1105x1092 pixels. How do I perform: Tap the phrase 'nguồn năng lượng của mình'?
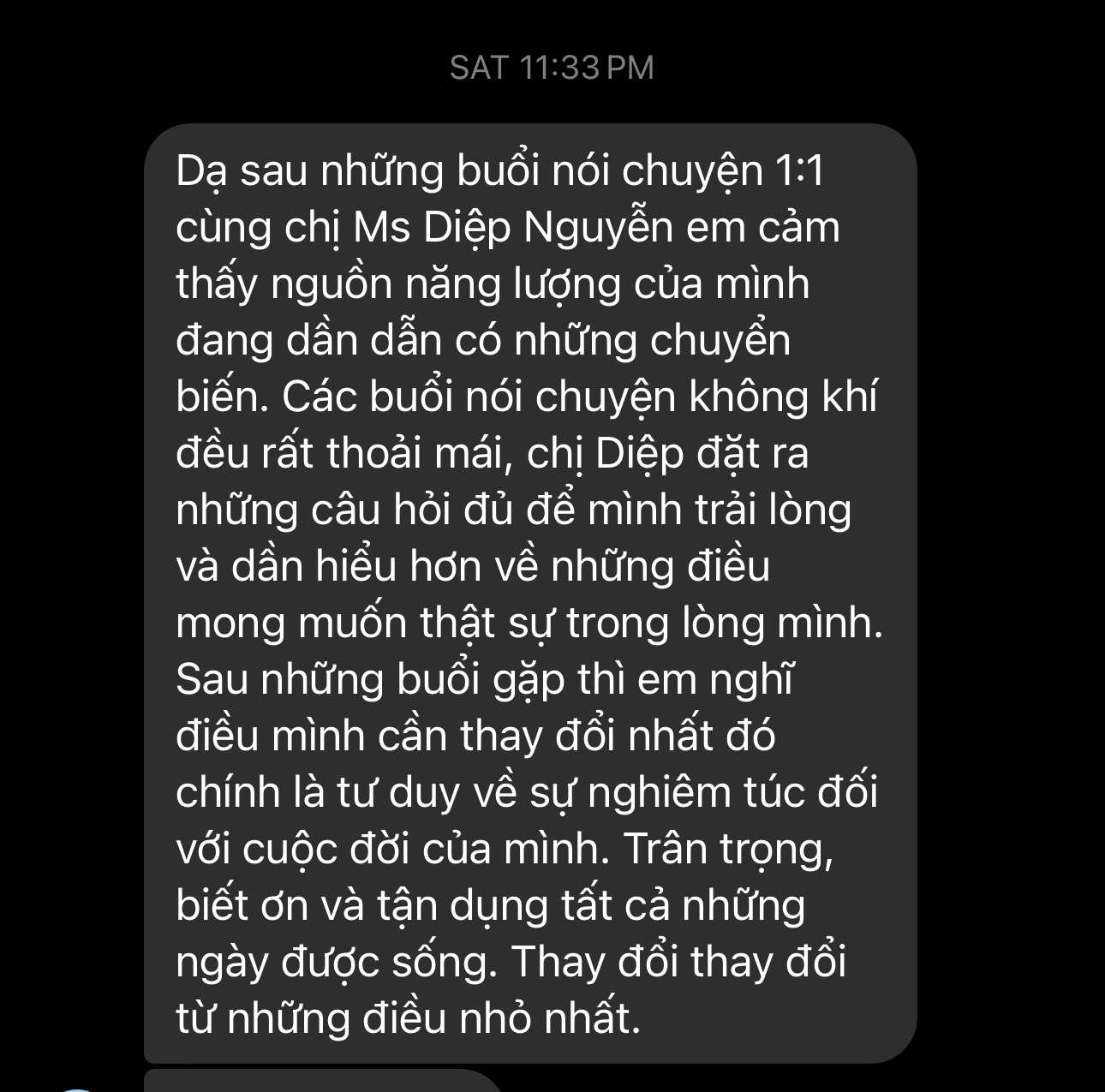(540, 285)
